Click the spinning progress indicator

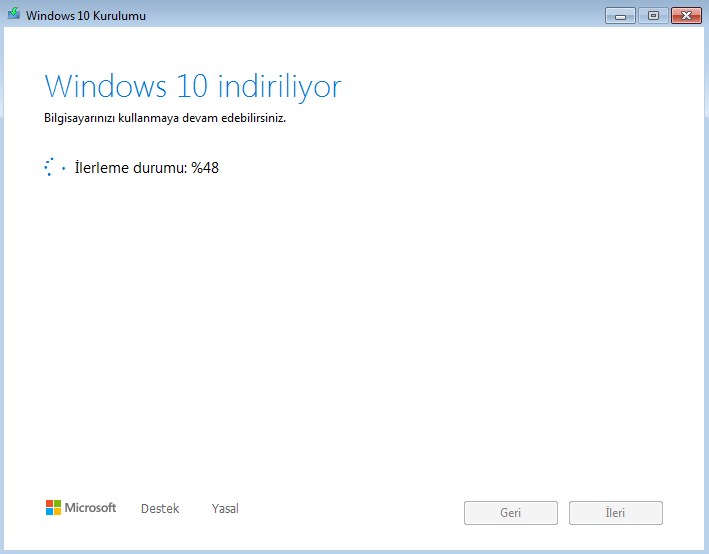coord(55,167)
